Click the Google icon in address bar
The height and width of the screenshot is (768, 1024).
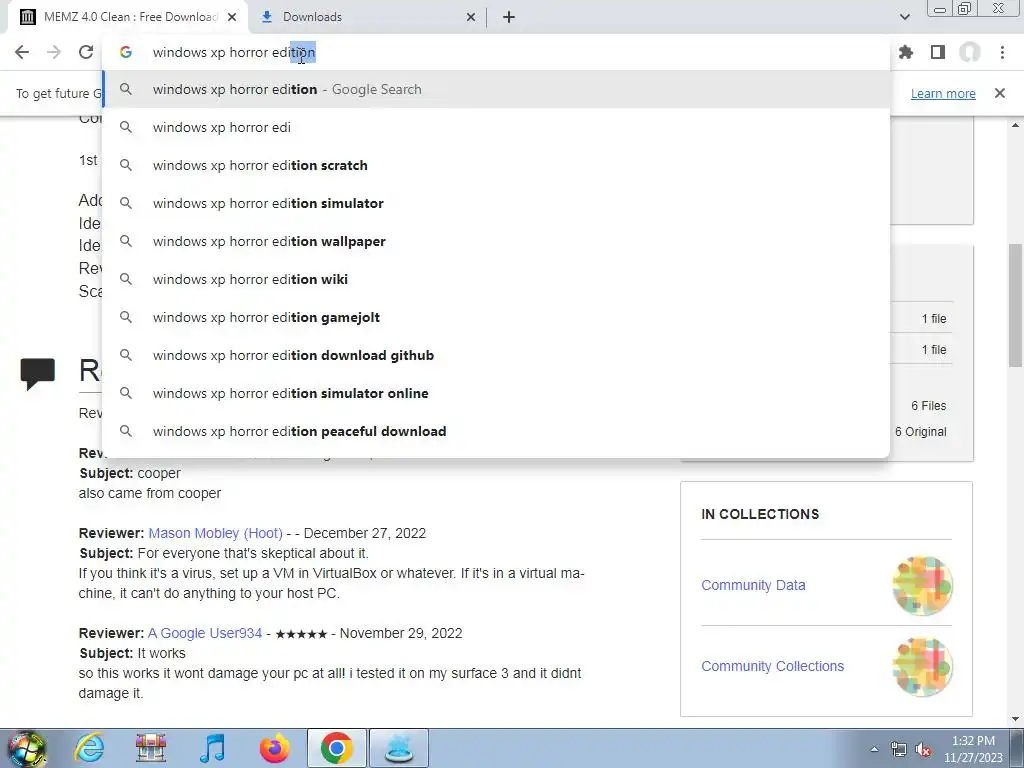point(126,52)
